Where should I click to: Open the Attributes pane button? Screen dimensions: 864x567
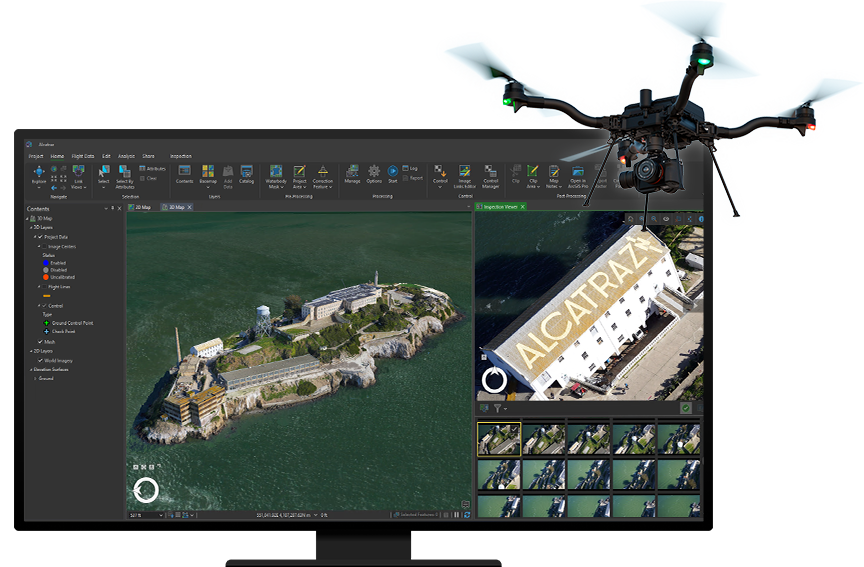[x=153, y=169]
